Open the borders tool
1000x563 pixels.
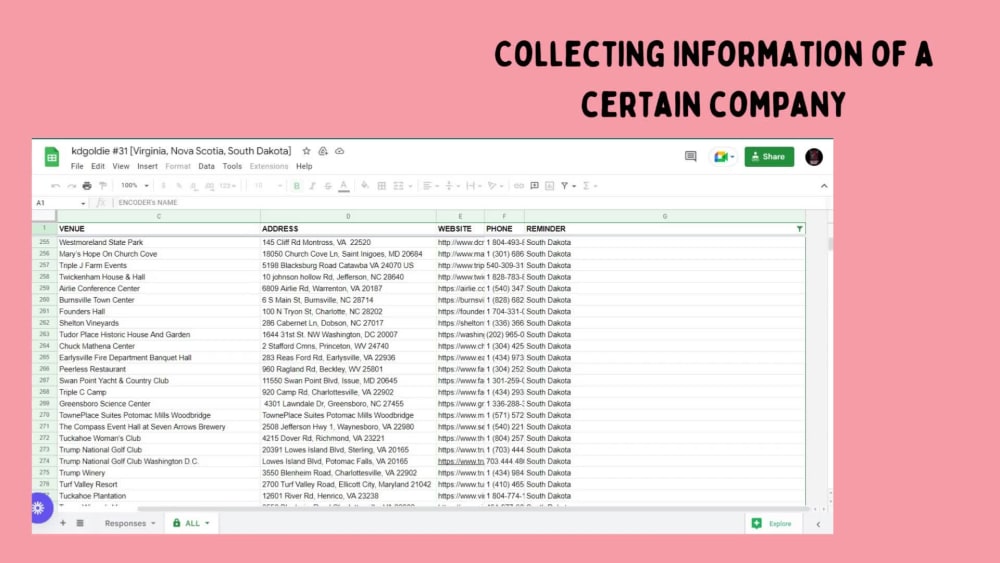coord(381,186)
